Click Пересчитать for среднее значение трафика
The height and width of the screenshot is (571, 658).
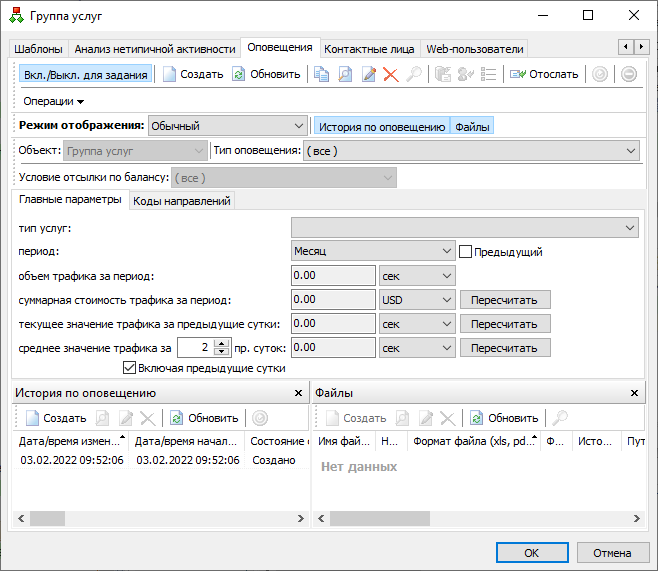pyautogui.click(x=505, y=348)
